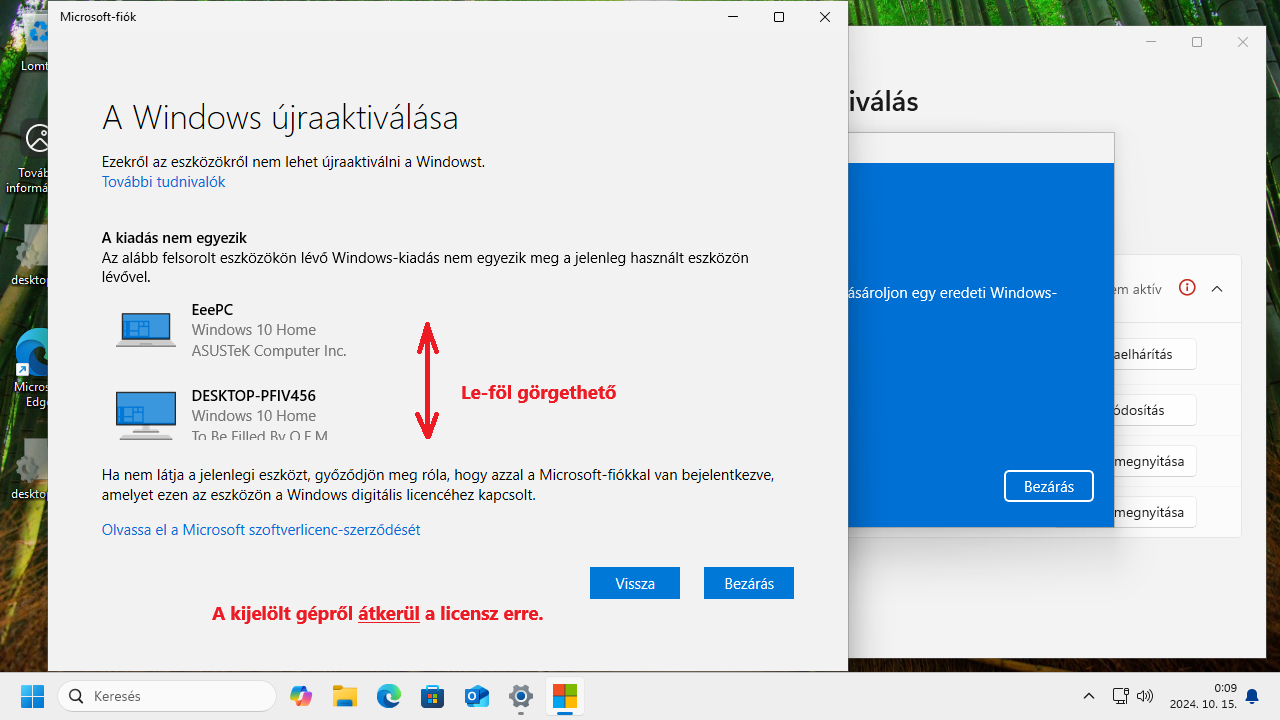Click the DESKTOP-PFIV456 monitor icon
This screenshot has height=720, width=1280.
coord(146,416)
